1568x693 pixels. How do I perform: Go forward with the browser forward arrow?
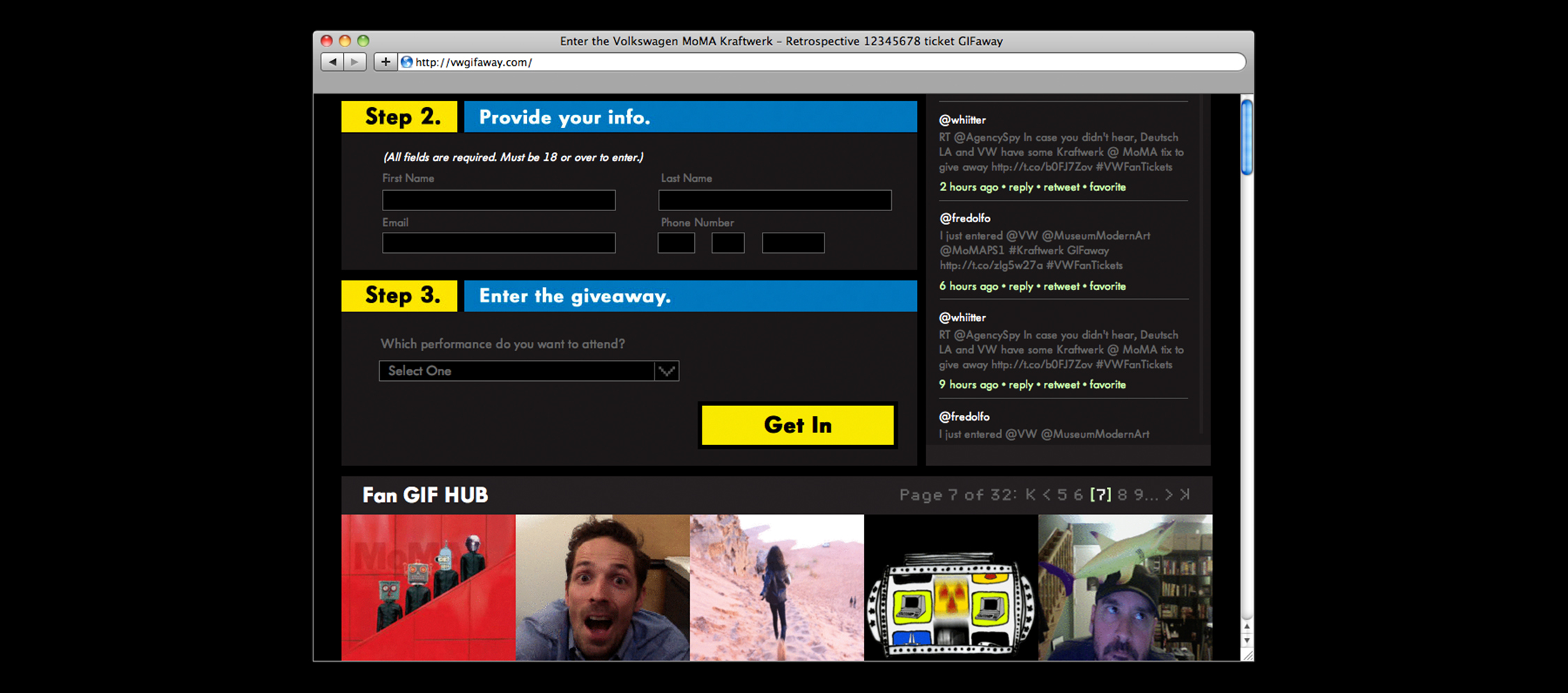355,62
